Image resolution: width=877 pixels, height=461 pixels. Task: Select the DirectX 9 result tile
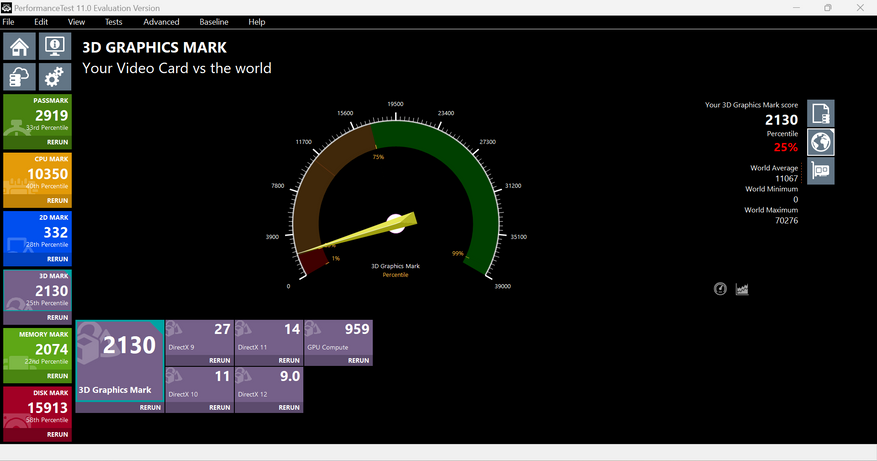pyautogui.click(x=200, y=338)
